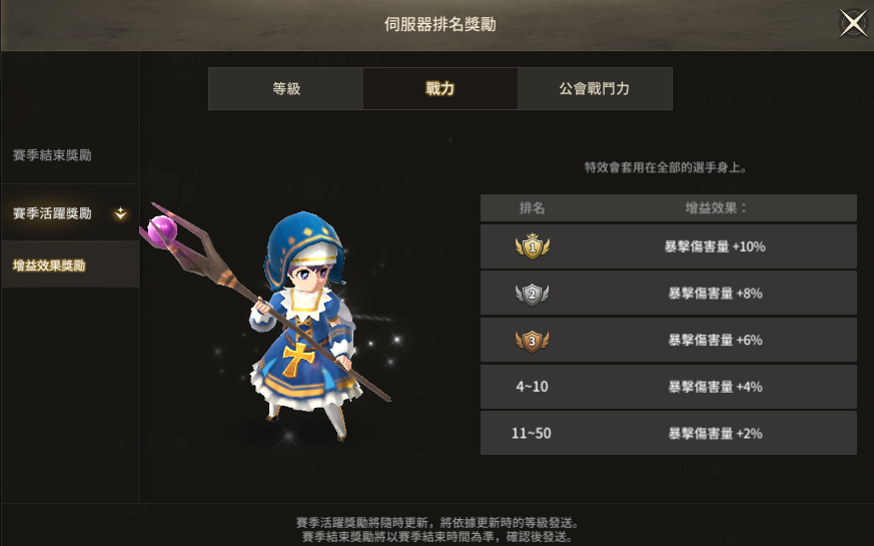Click the 暴擊傷害量 +10% reward row
Screen dimensions: 874x546
pos(668,246)
